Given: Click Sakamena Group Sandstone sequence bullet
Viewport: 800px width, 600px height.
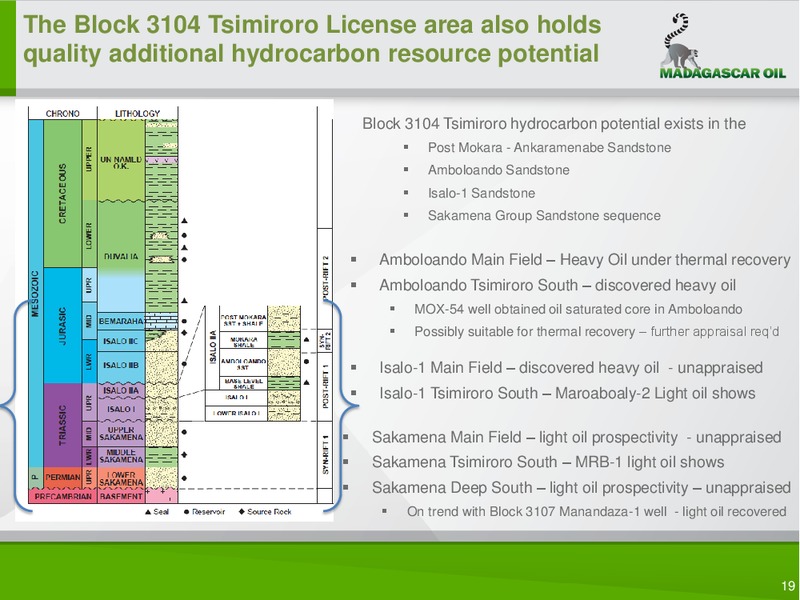Looking at the screenshot, I should [544, 215].
